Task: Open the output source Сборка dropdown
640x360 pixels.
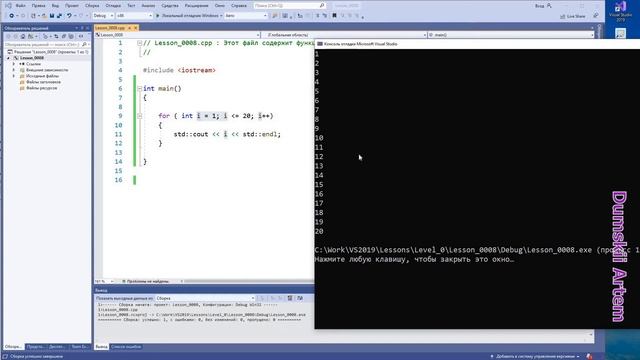Action: point(205,298)
